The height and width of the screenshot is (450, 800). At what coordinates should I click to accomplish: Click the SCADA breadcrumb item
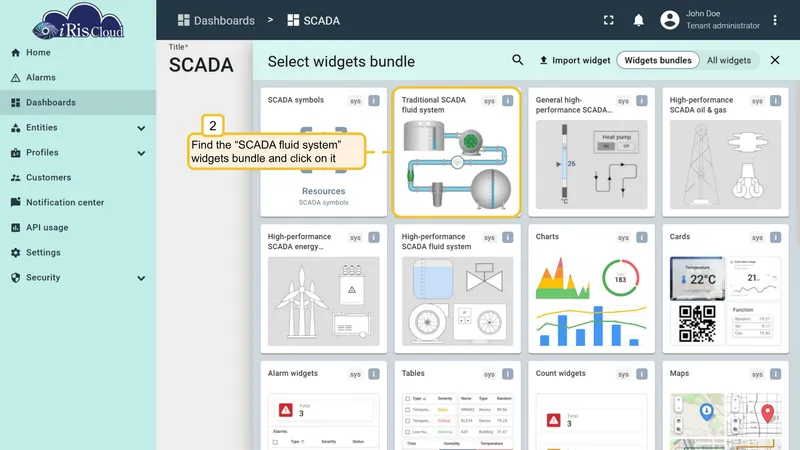click(x=314, y=20)
